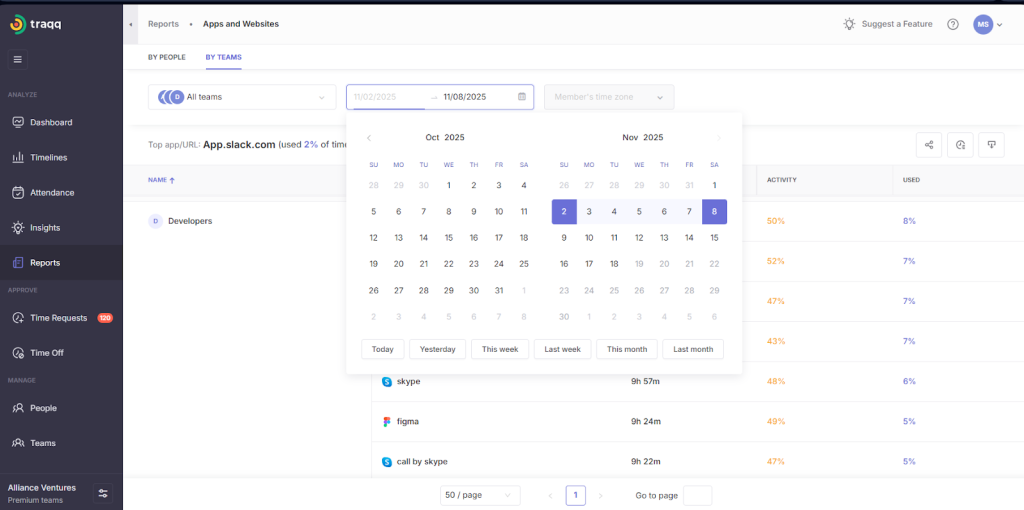The width and height of the screenshot is (1024, 510).
Task: Click the This month preset button
Action: [x=626, y=349]
